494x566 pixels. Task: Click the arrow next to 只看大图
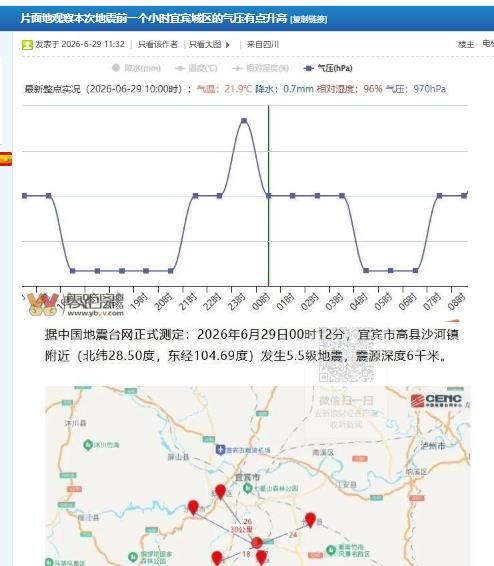(x=228, y=45)
